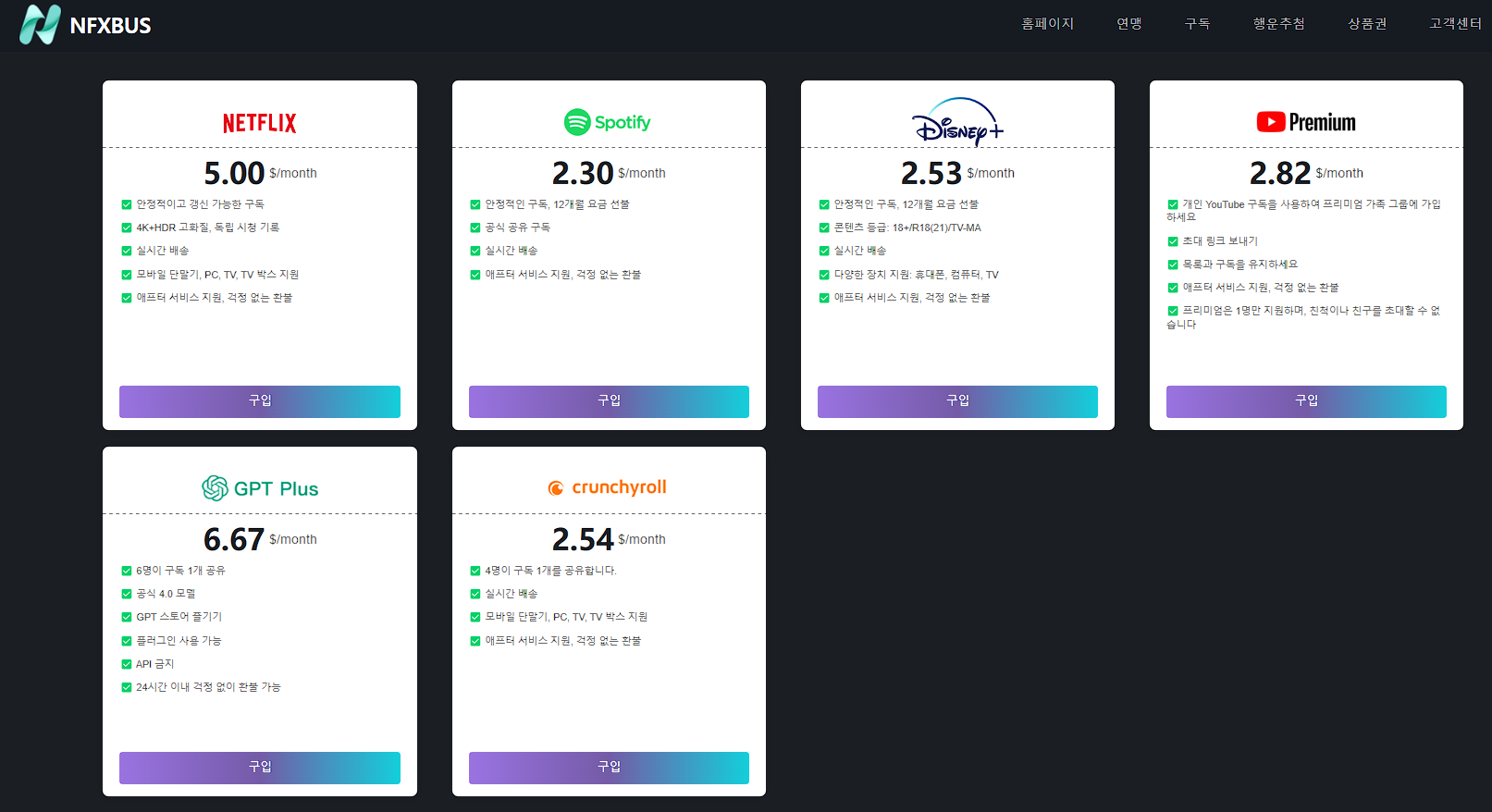
Task: Click the YouTube Premium price '2.82'
Action: tap(1280, 173)
